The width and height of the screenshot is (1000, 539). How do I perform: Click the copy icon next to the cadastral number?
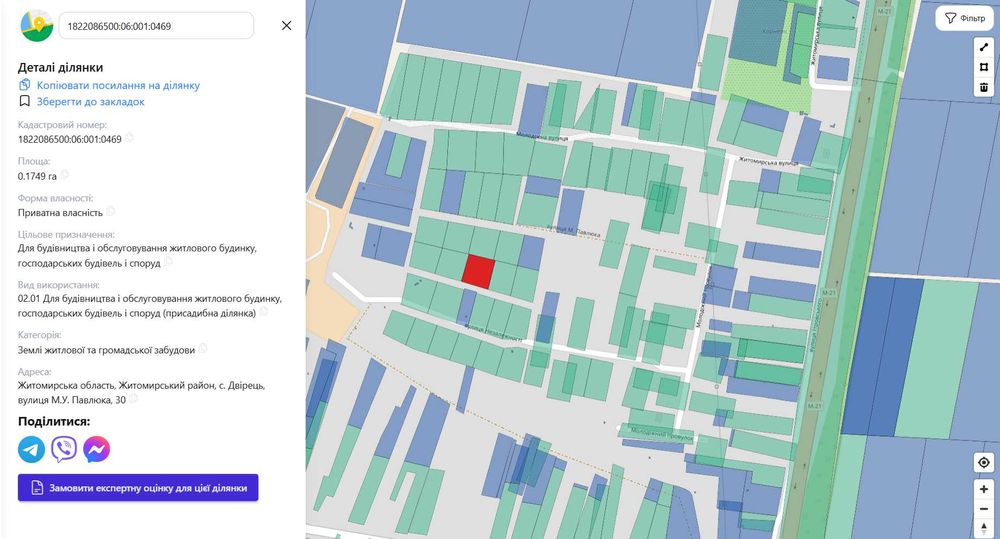[129, 138]
